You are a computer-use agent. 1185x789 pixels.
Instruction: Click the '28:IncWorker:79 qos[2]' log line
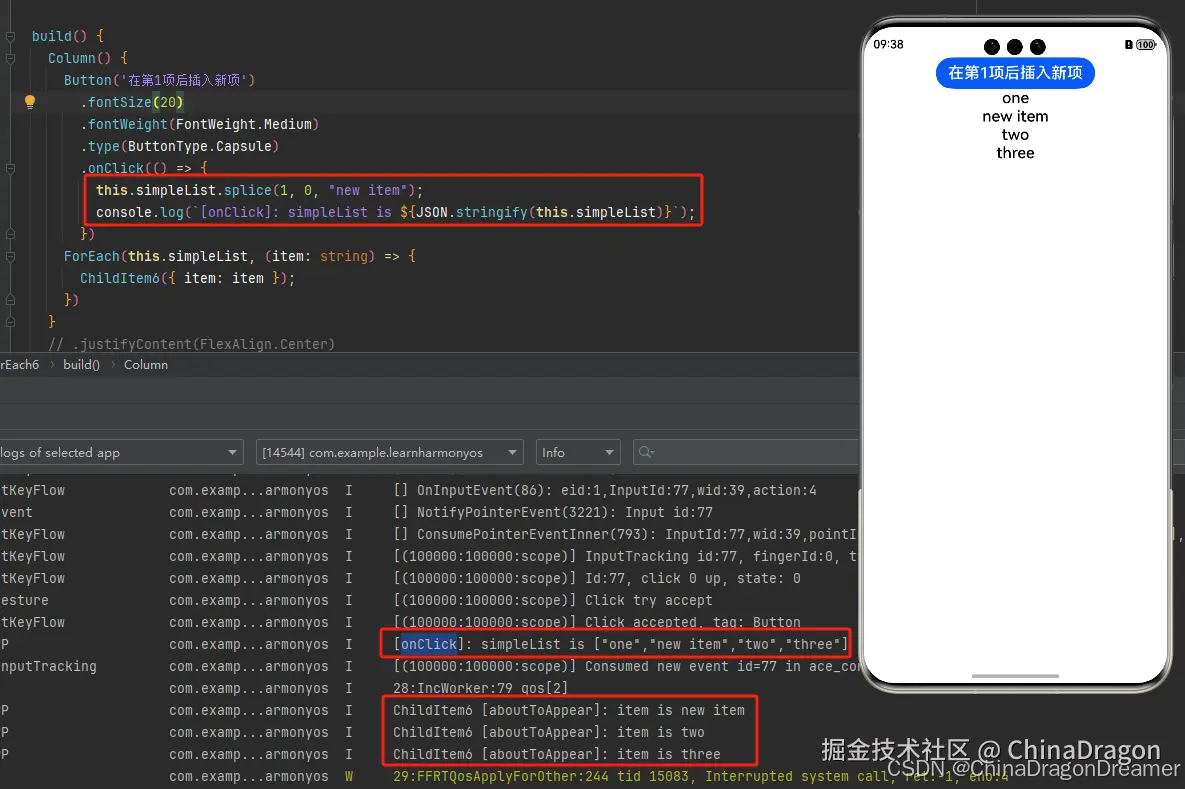[480, 688]
